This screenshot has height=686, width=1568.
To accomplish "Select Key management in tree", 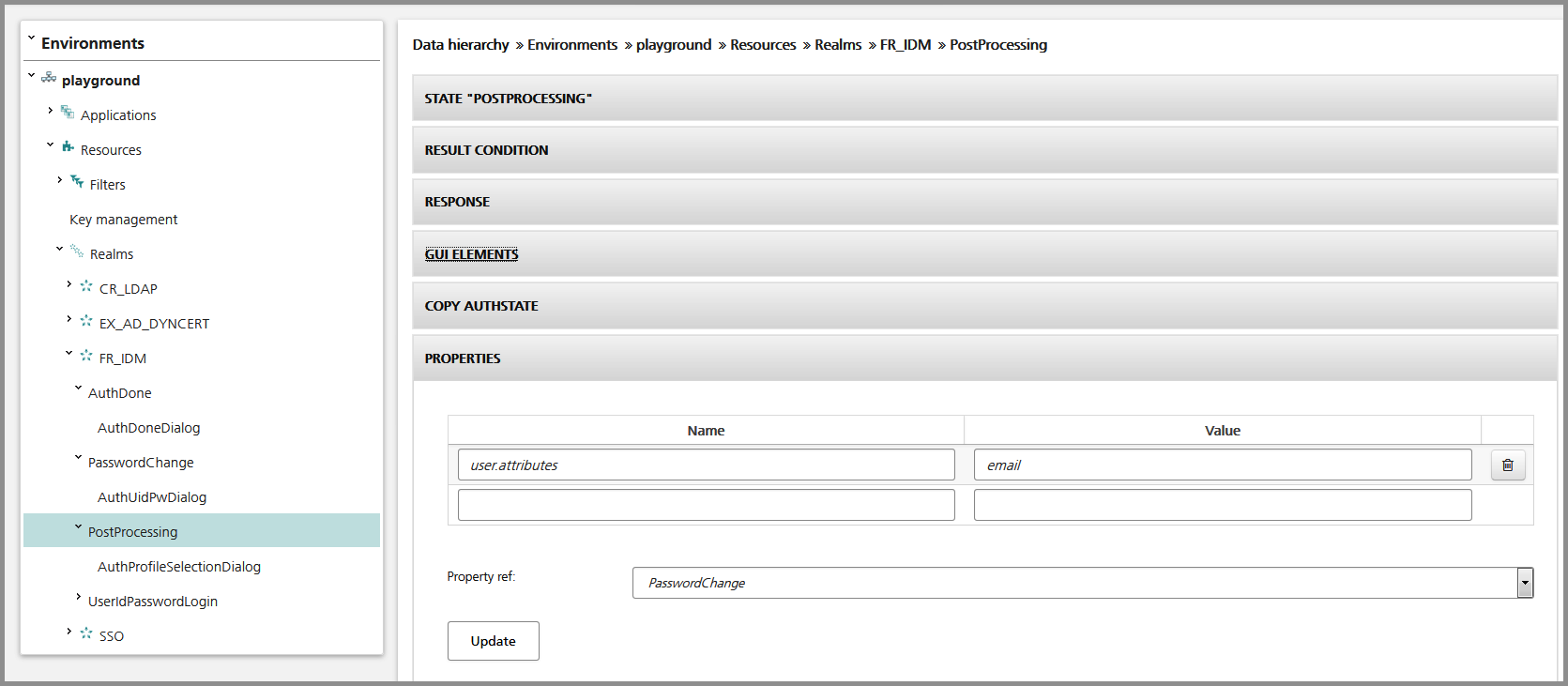I will pos(123,220).
